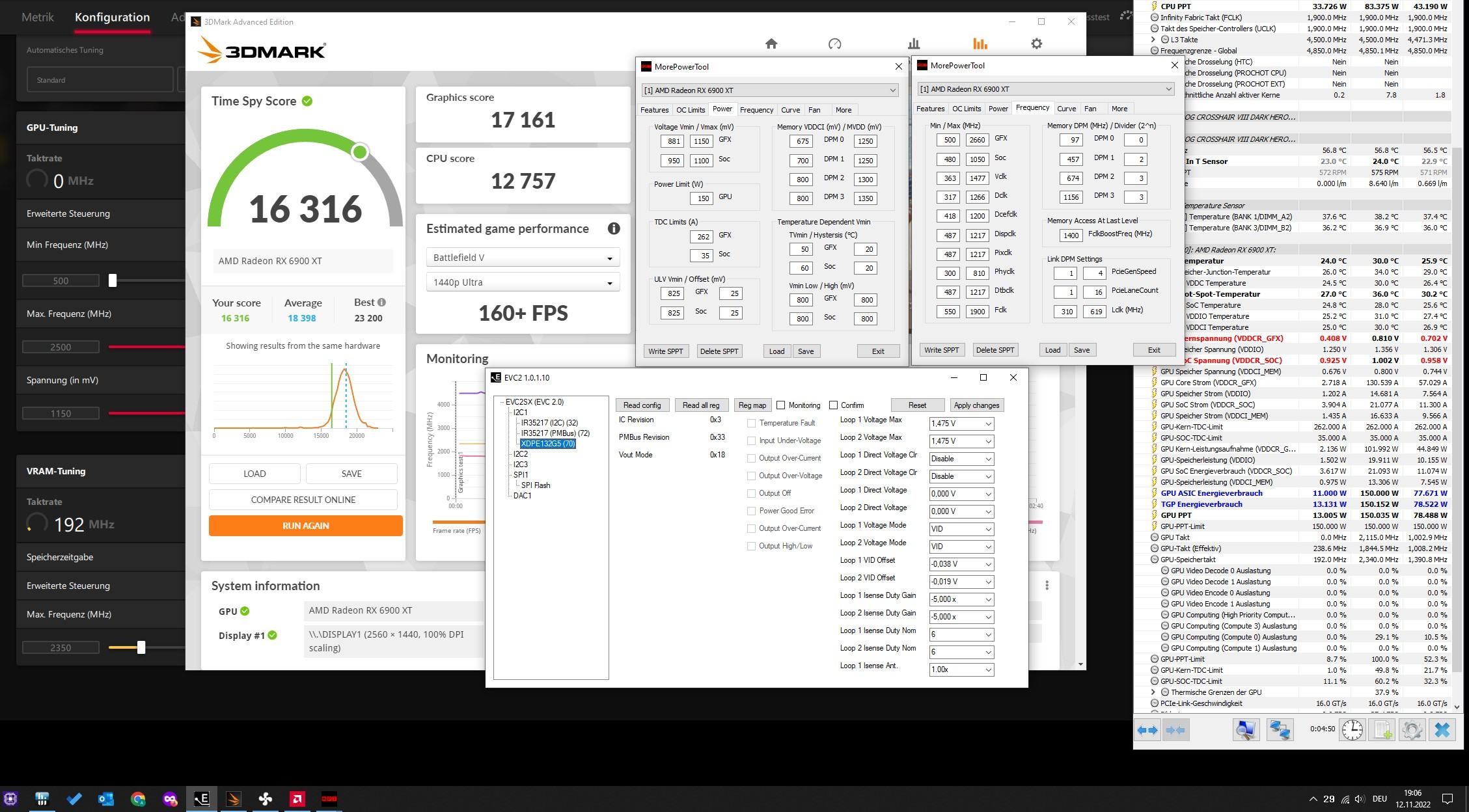
Task: Open Fan tab in right MorePowerTool
Action: [x=1090, y=109]
